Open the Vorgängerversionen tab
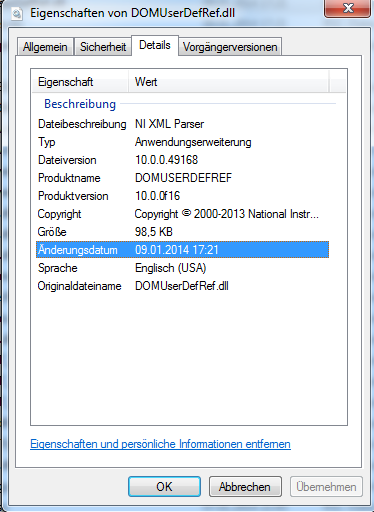The image size is (374, 512). pos(230,47)
